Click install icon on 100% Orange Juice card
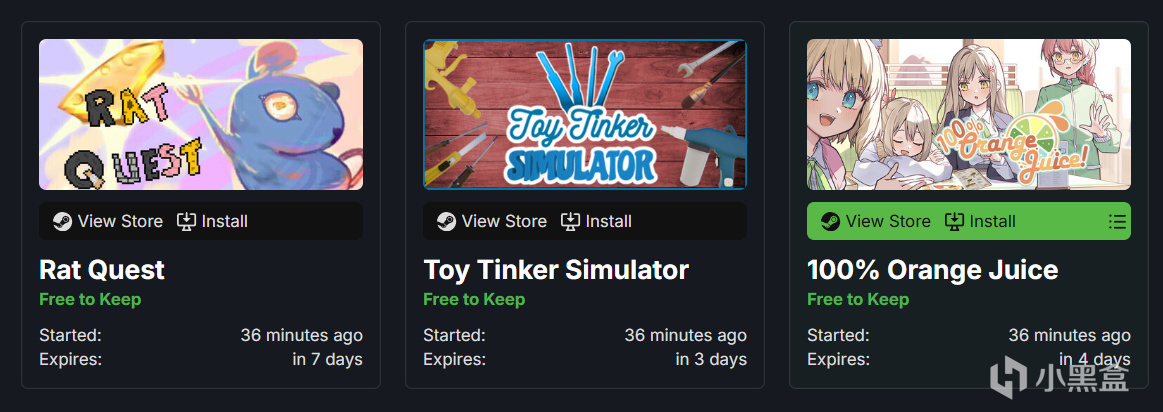The height and width of the screenshot is (412, 1163). [954, 221]
